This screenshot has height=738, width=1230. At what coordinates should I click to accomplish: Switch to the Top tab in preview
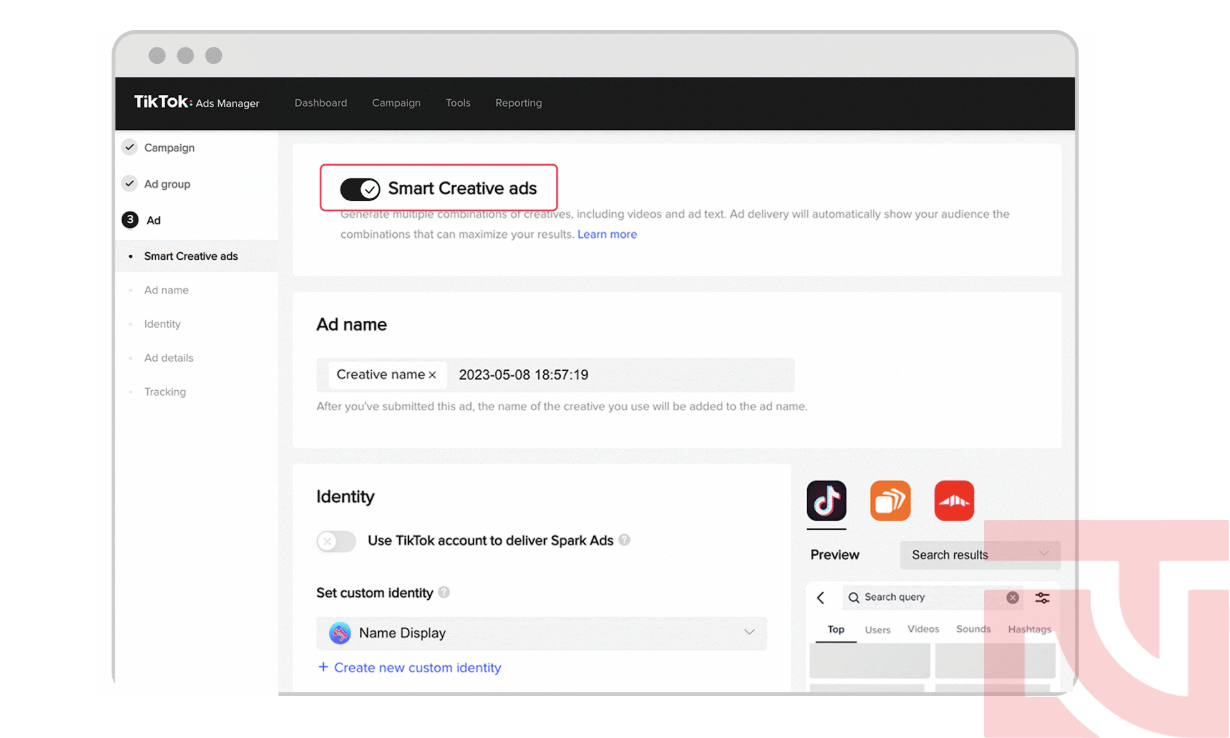[836, 629]
